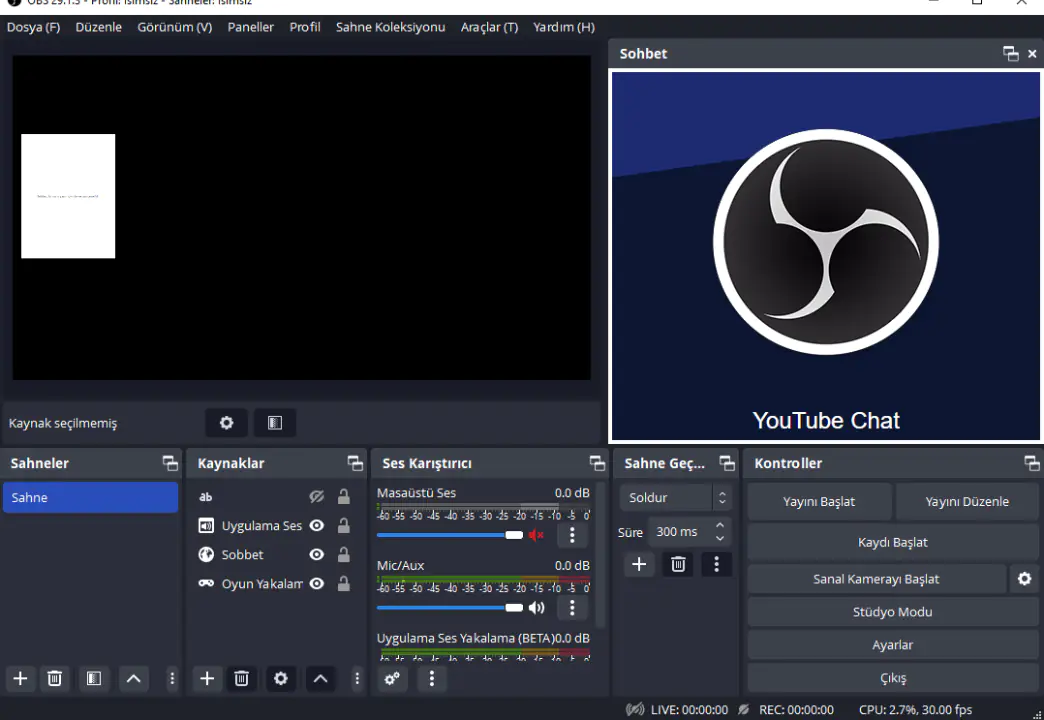Viewport: 1044px width, 720px height.
Task: Open transition properties three-dot menu
Action: coord(716,564)
